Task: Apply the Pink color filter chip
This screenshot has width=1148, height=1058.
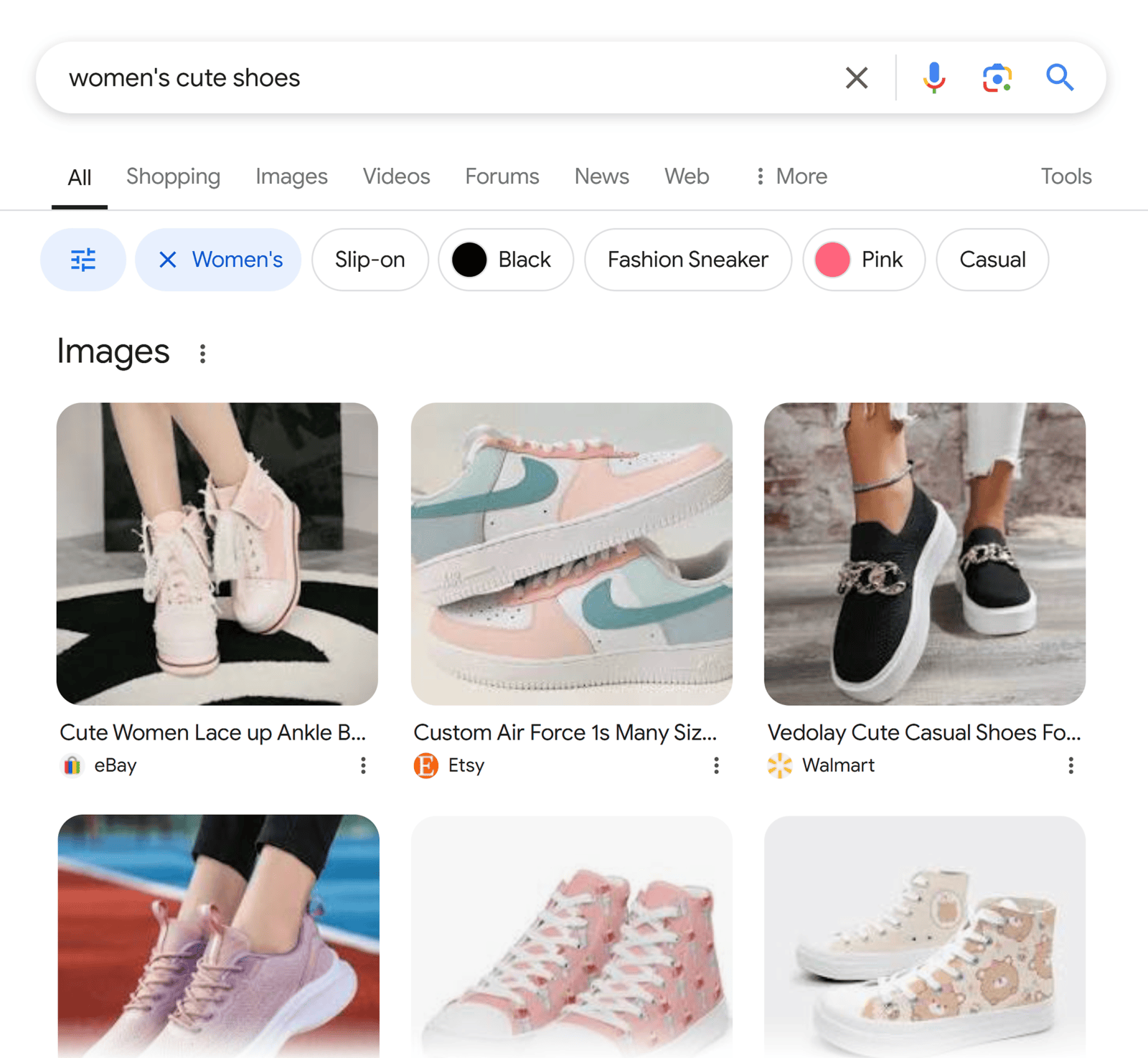Action: [x=863, y=260]
